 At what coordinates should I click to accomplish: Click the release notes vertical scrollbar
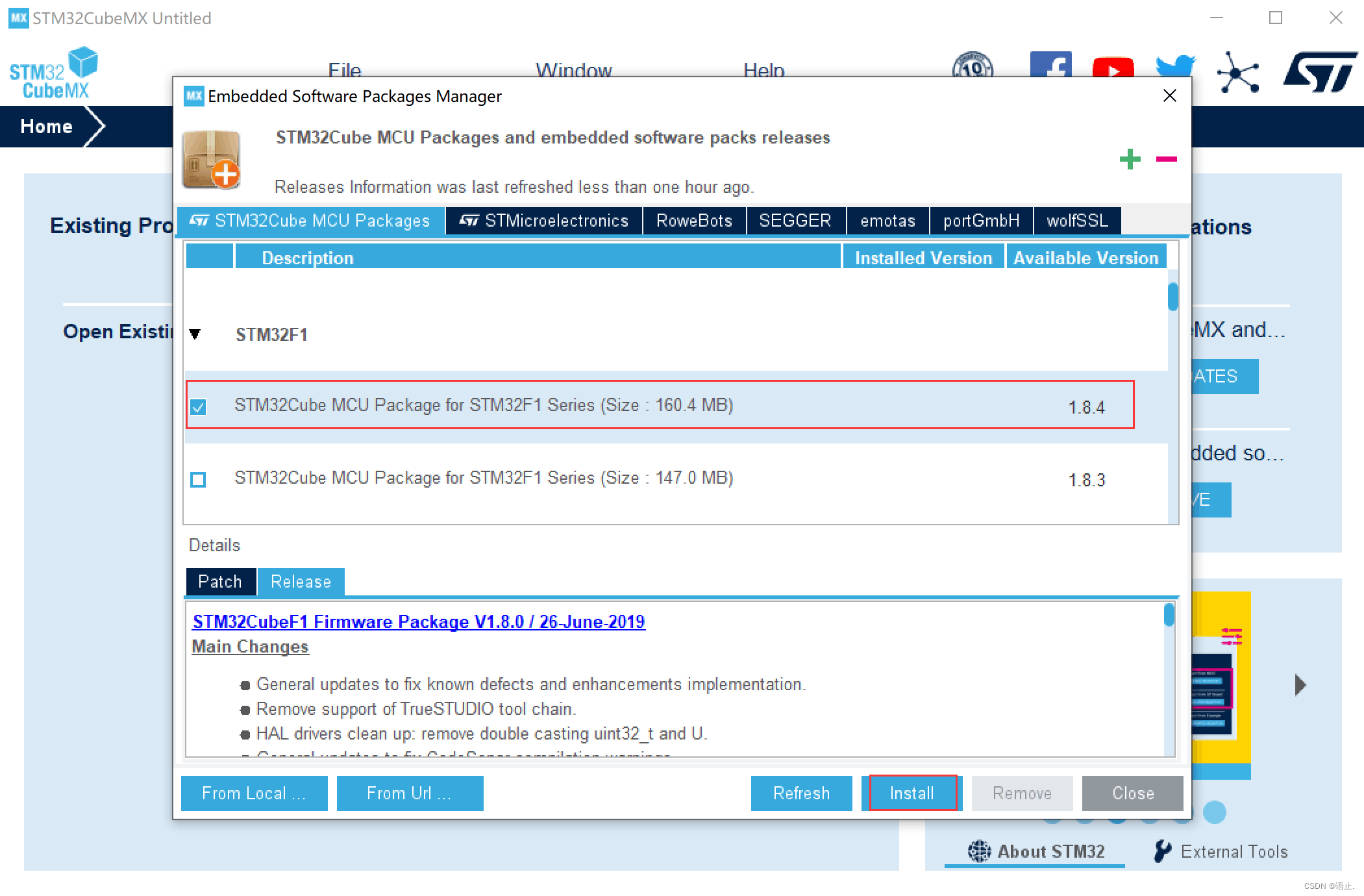tap(1169, 615)
